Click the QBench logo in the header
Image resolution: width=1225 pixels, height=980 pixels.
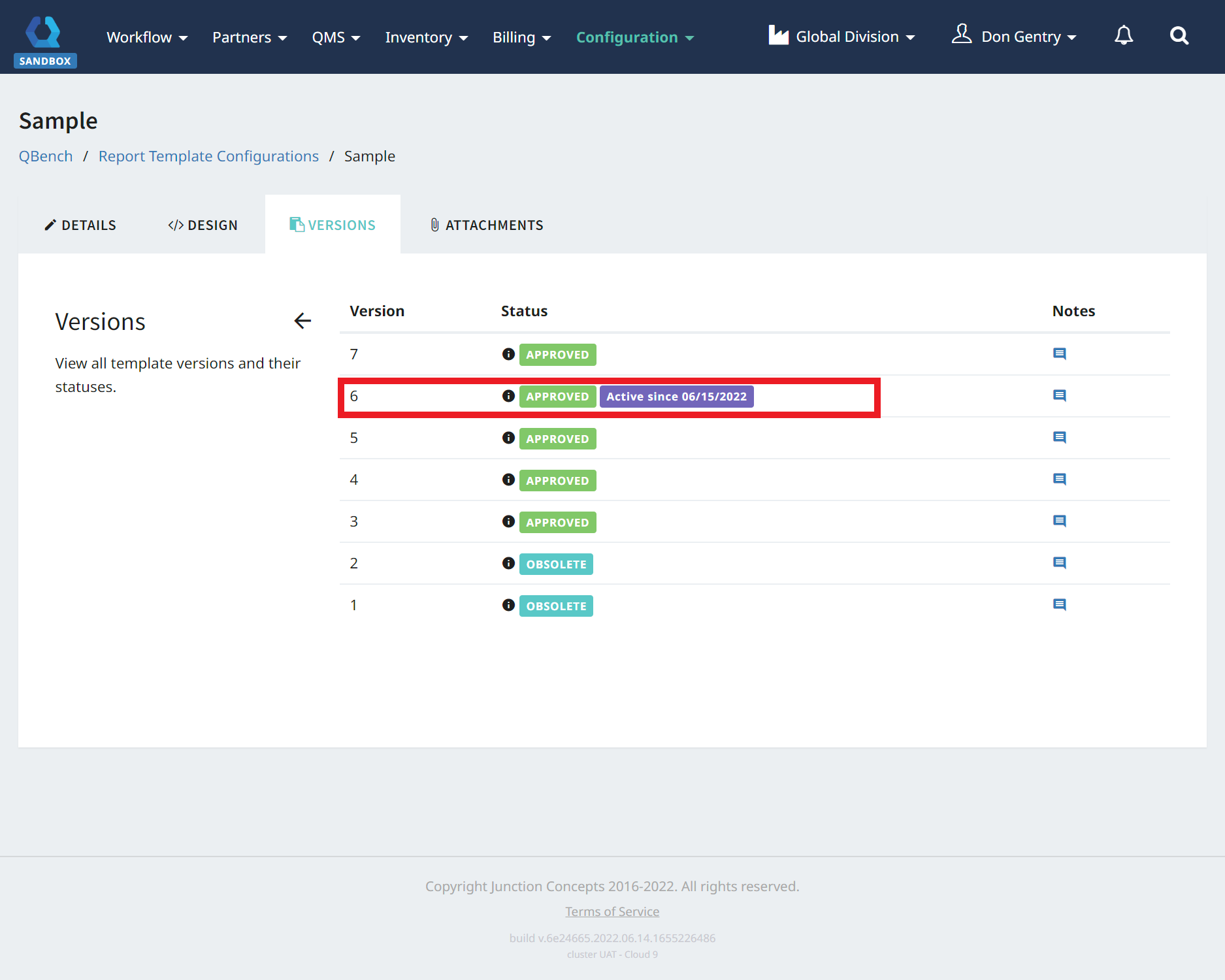pyautogui.click(x=44, y=33)
